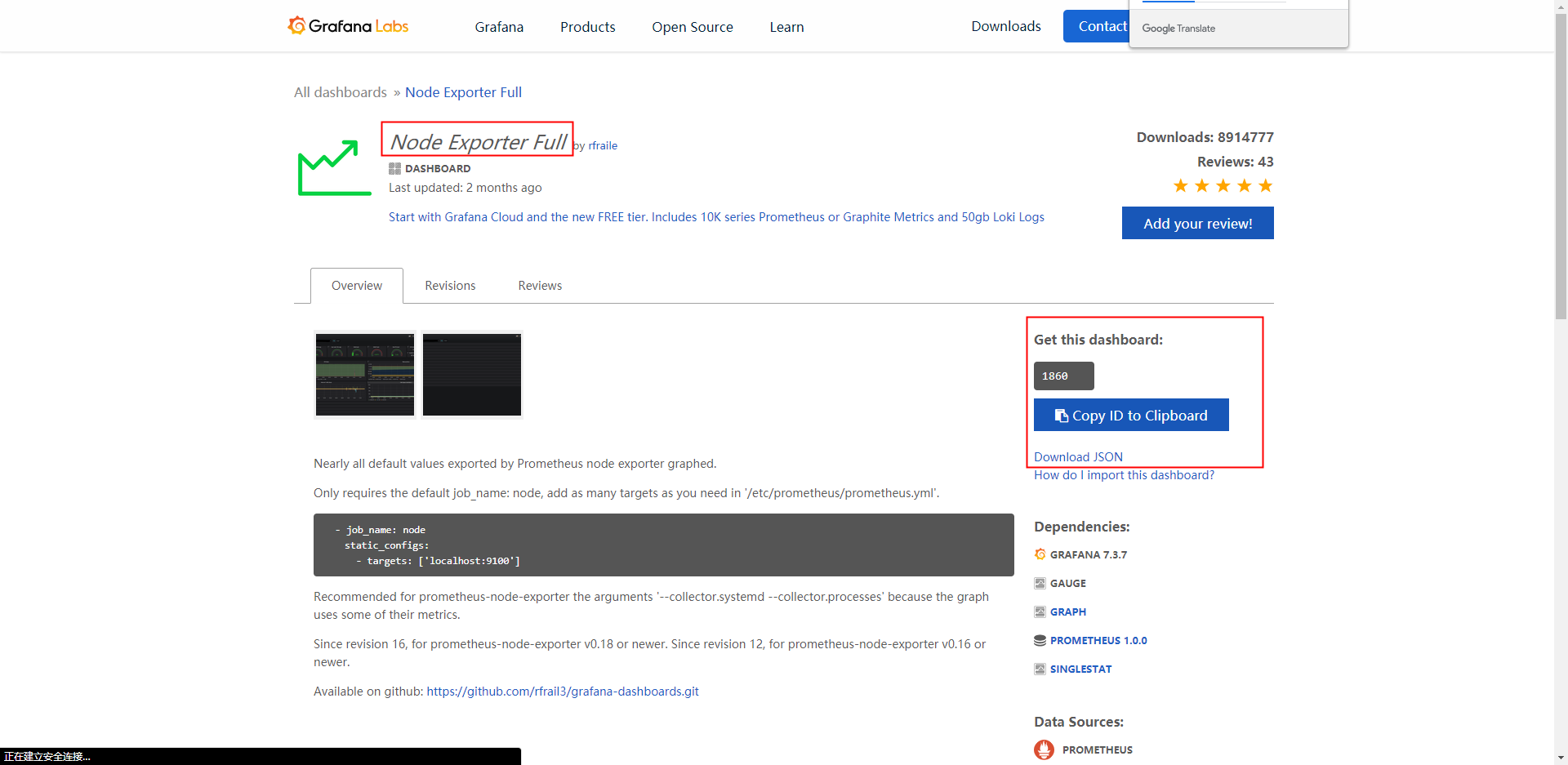Click the grid icon beside DASHBOARD label
The image size is (1568, 765).
[x=394, y=168]
